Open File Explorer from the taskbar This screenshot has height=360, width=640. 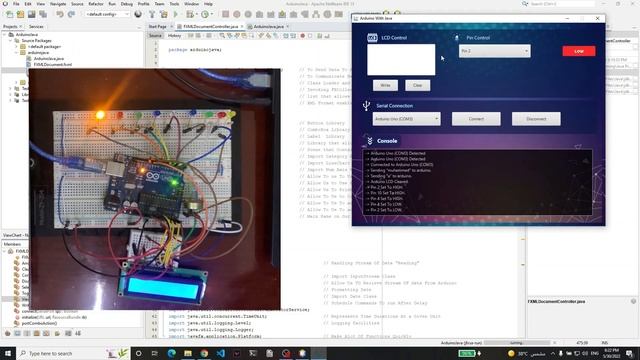[188, 353]
